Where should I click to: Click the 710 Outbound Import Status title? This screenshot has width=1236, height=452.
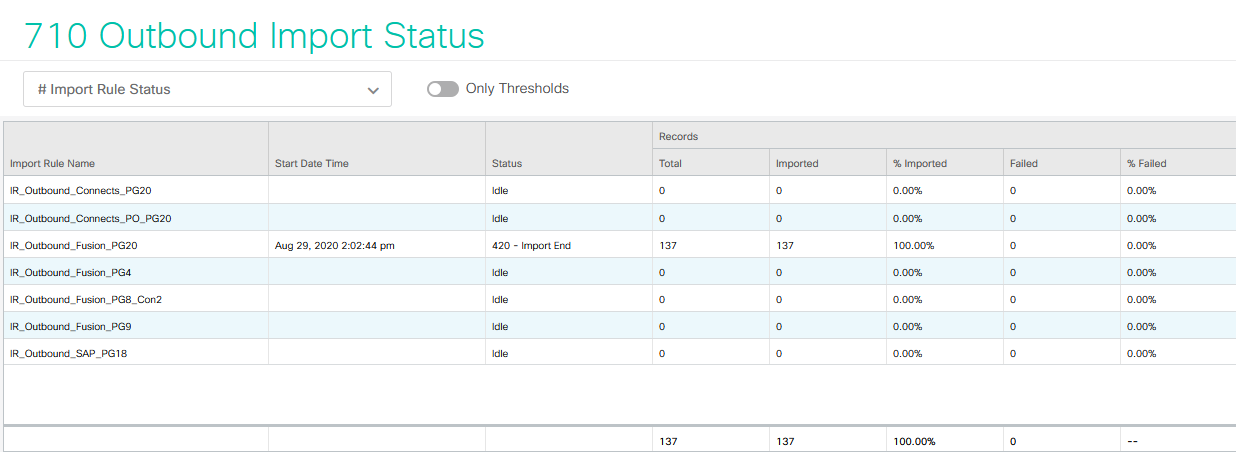[x=254, y=35]
